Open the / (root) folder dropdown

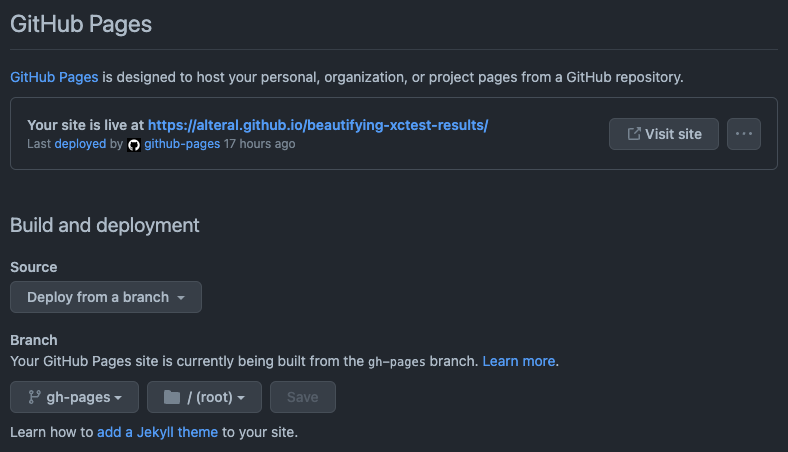(204, 397)
